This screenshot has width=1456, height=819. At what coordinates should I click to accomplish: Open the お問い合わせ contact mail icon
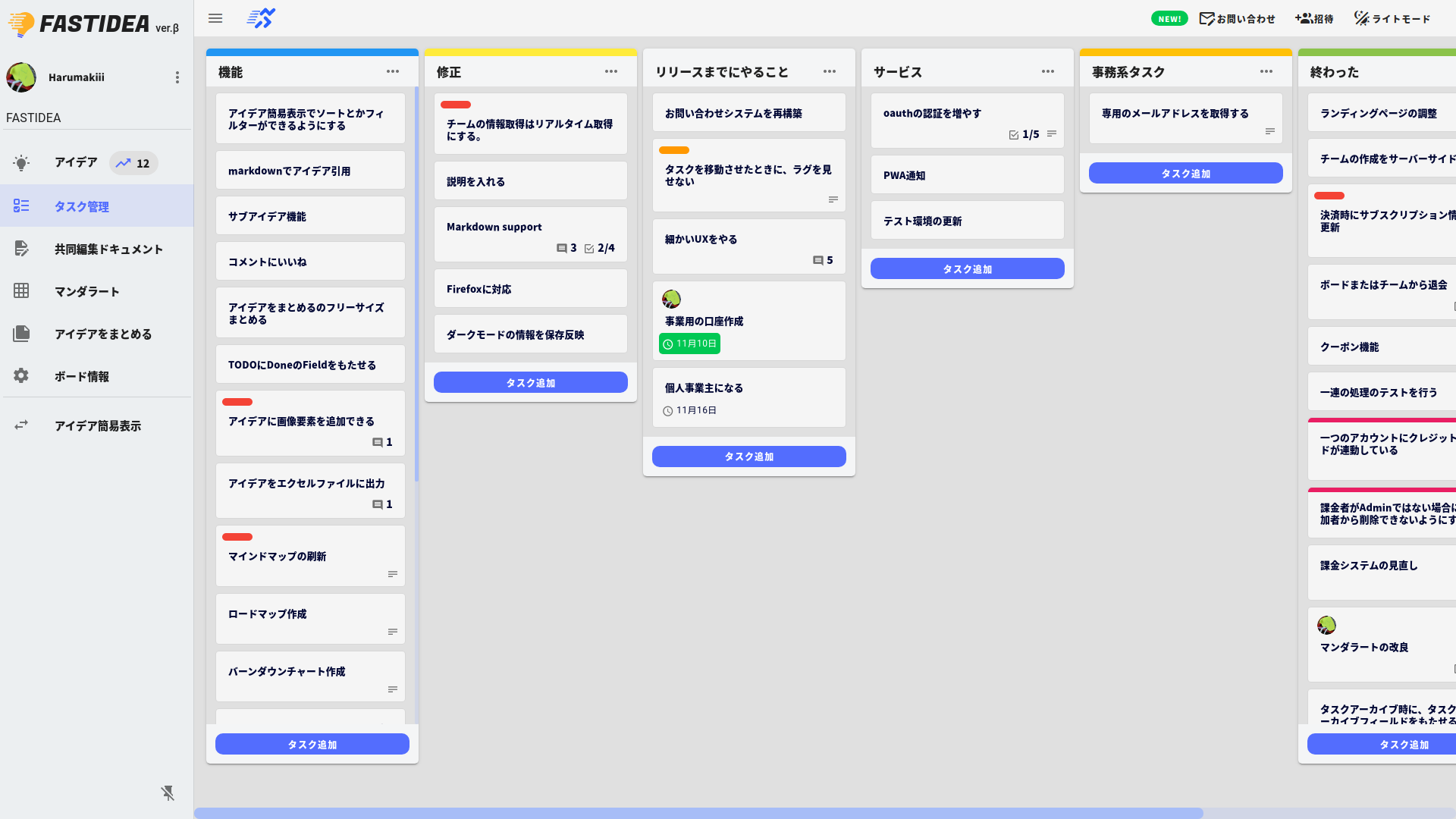point(1207,18)
